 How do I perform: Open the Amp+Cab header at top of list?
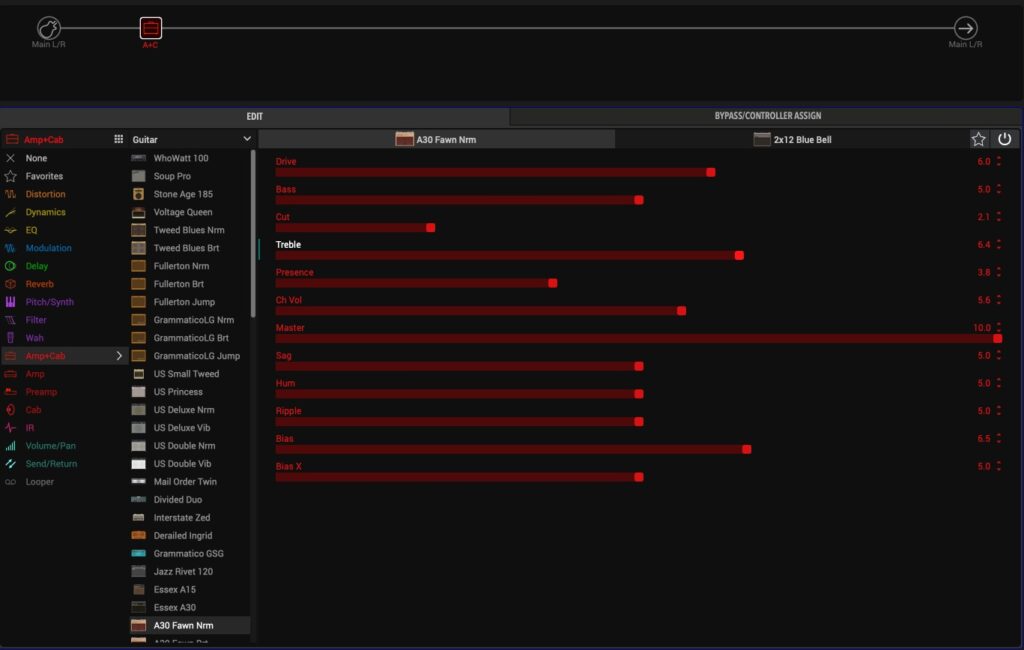point(44,140)
